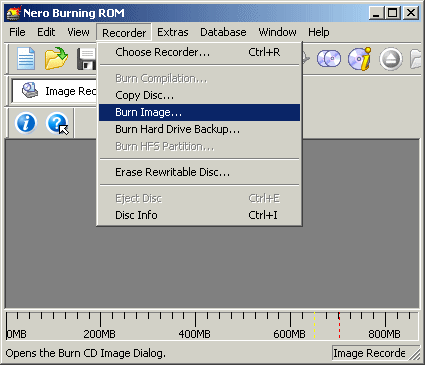Maximize the Nero Burning ROM window

pyautogui.click(x=393, y=13)
